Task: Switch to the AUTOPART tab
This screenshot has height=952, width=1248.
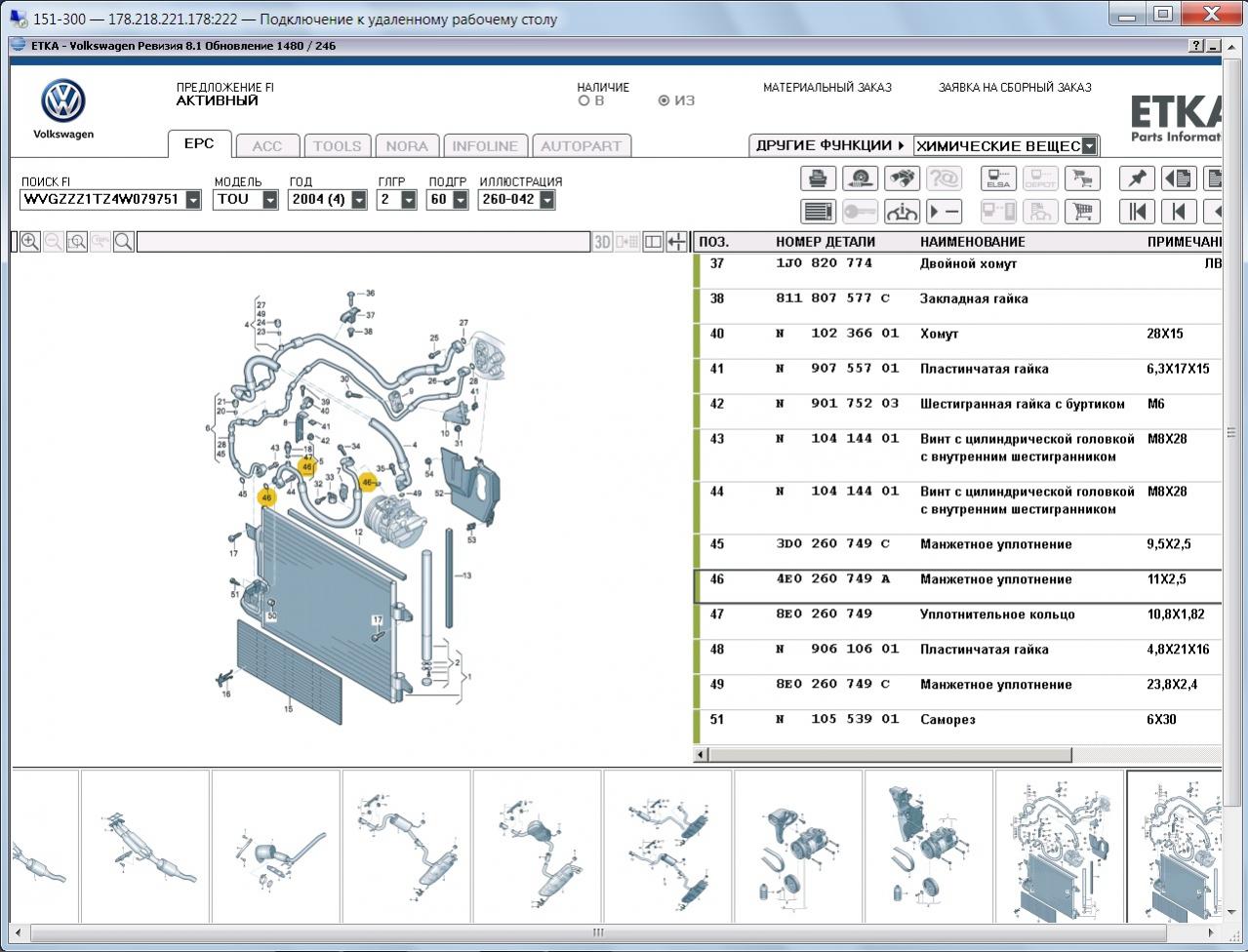Action: (x=581, y=146)
